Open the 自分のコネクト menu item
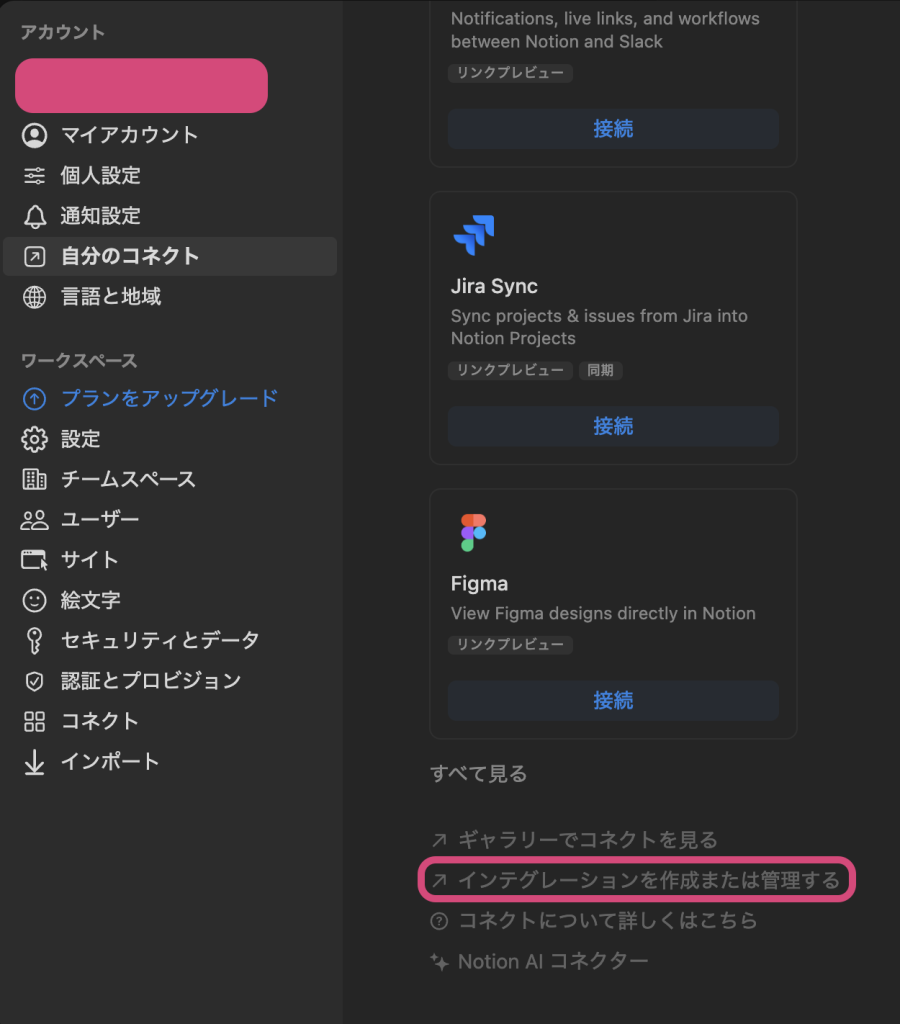 (130, 256)
